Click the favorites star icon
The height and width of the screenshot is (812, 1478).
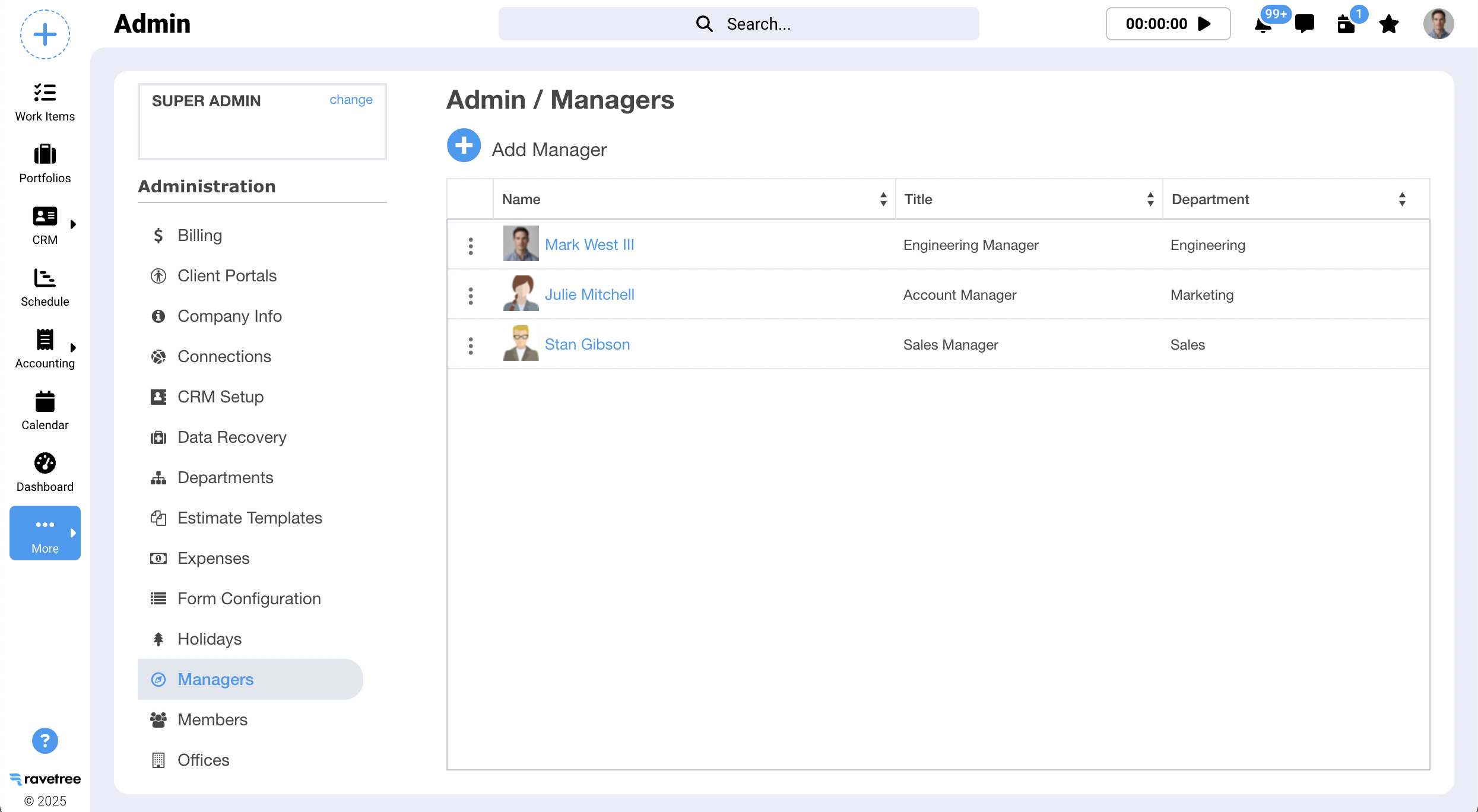tap(1388, 24)
